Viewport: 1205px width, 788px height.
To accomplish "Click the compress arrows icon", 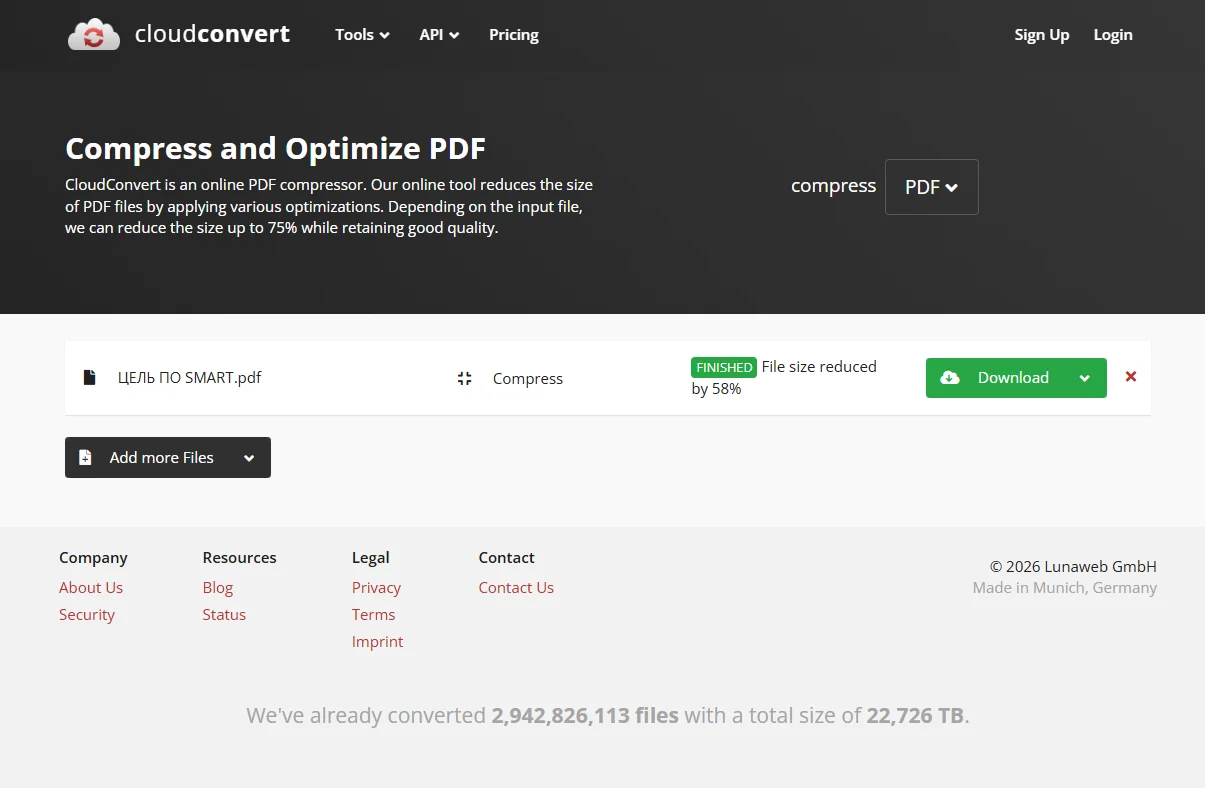I will [x=464, y=378].
